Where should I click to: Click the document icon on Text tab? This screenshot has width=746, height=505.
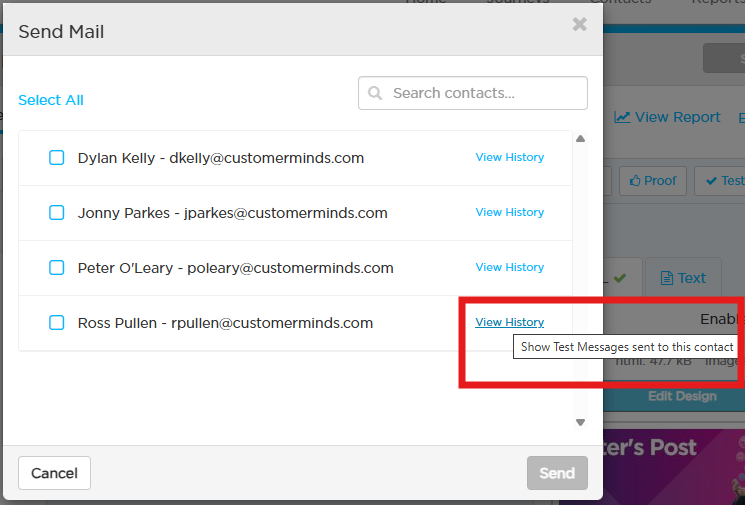point(667,278)
